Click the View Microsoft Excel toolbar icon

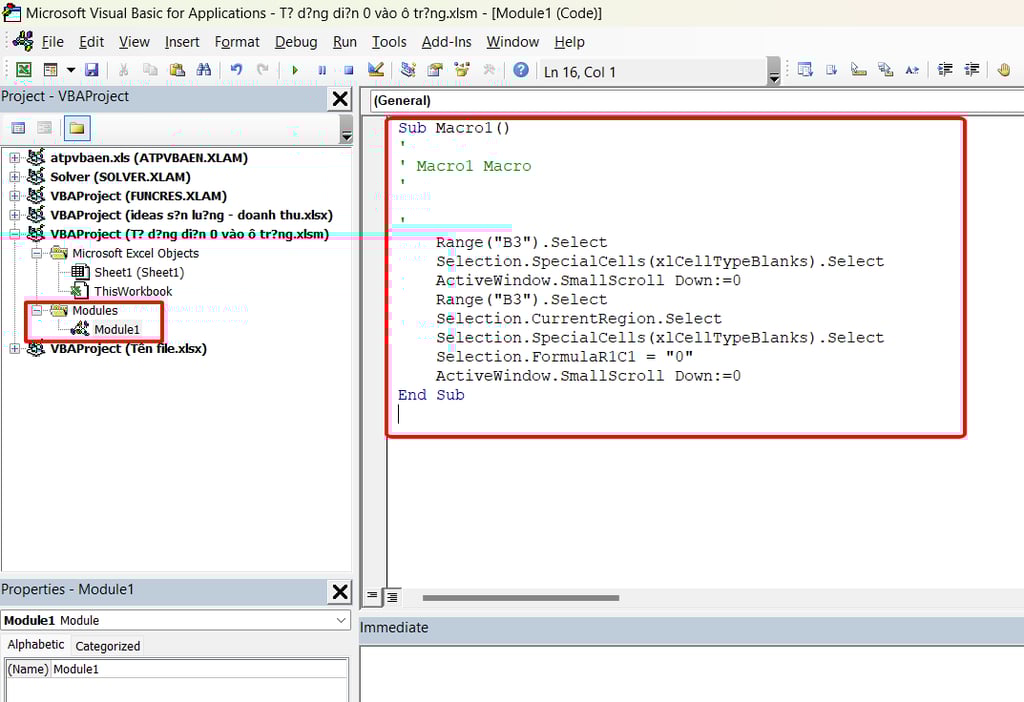[x=24, y=69]
